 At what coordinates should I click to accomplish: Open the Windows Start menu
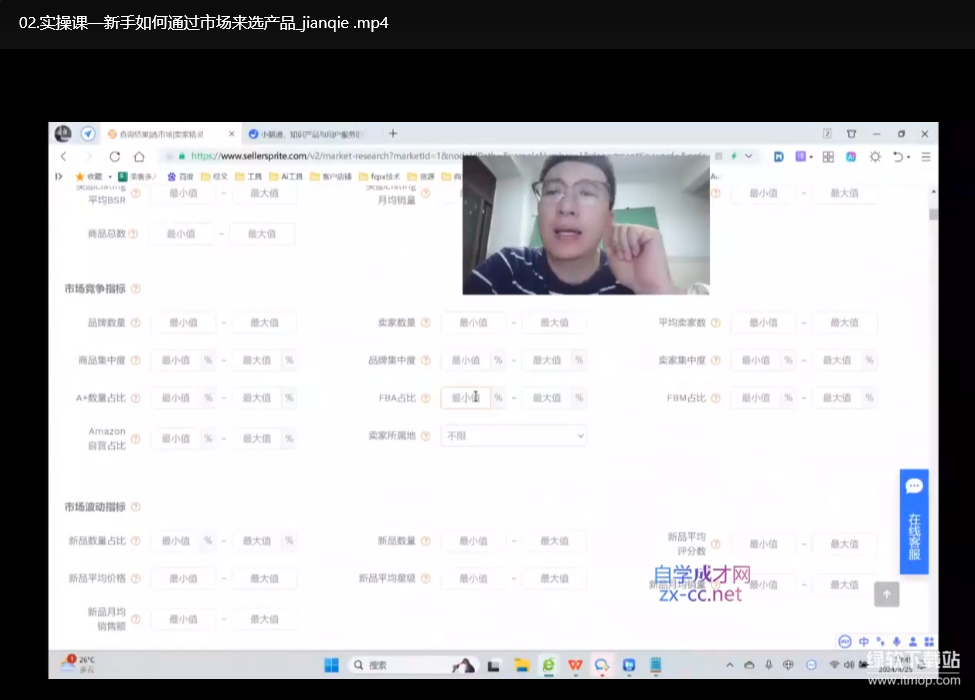pos(331,665)
